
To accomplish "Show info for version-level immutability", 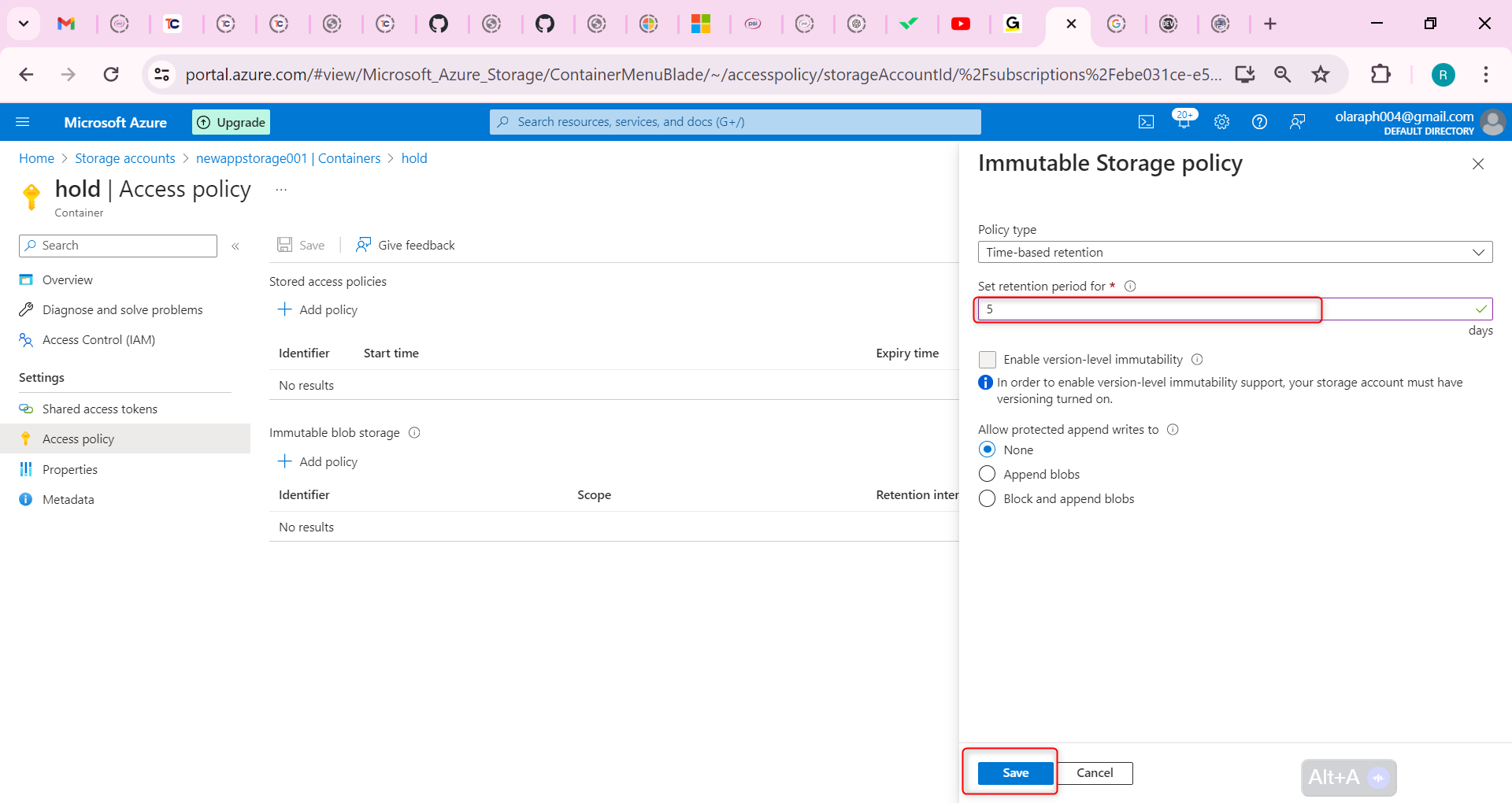I will (1197, 360).
